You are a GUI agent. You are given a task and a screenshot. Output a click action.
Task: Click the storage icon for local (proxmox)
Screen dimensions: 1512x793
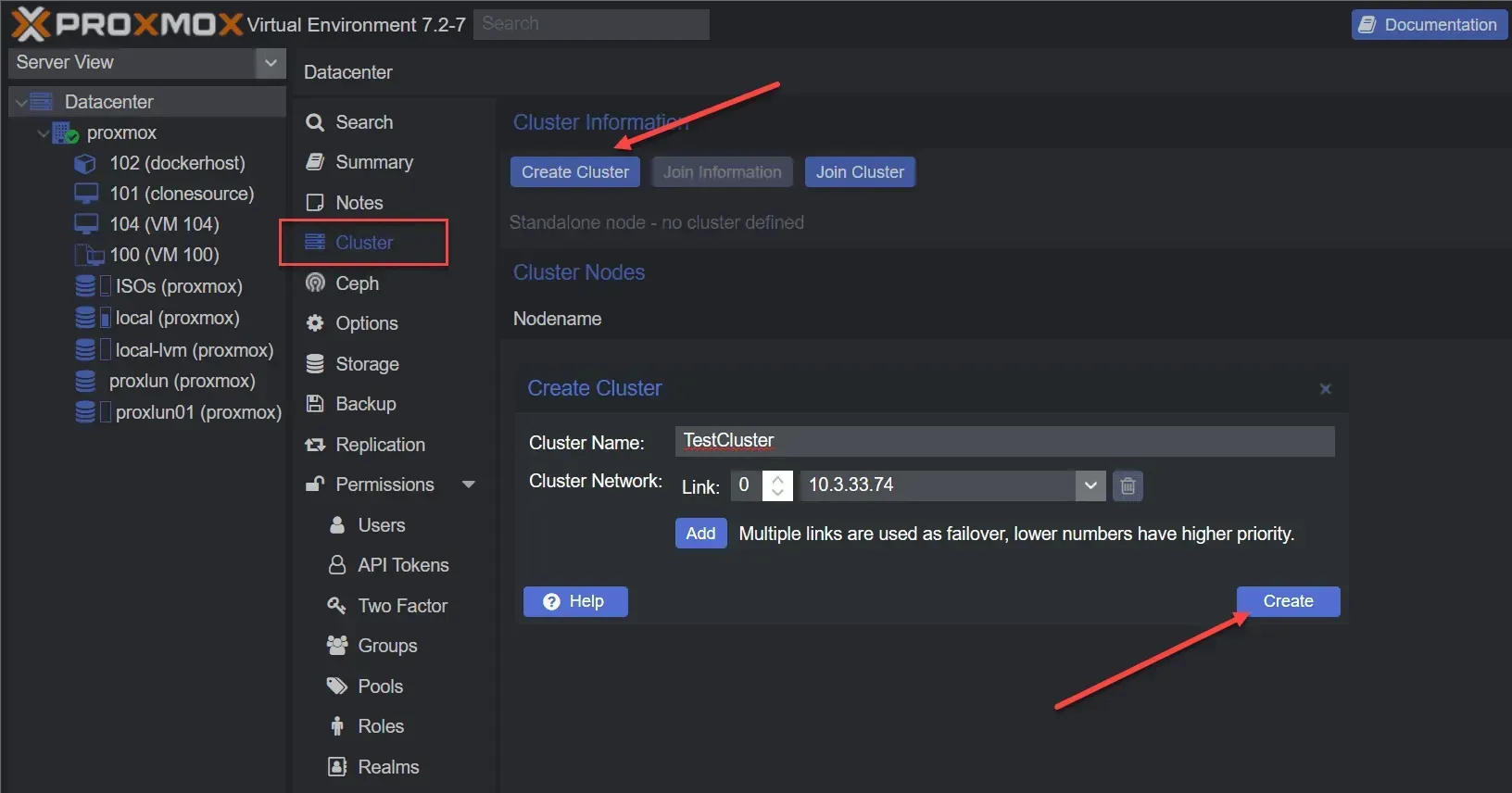85,318
